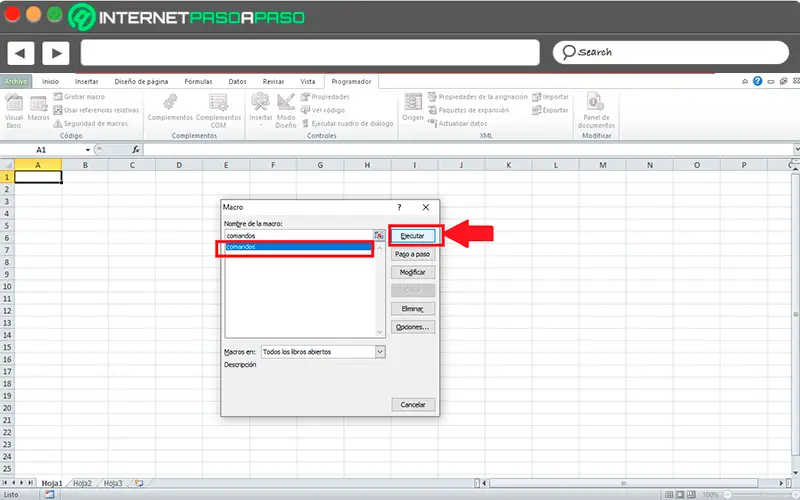The image size is (800, 500).
Task: Click the macro name input field
Action: [x=298, y=236]
